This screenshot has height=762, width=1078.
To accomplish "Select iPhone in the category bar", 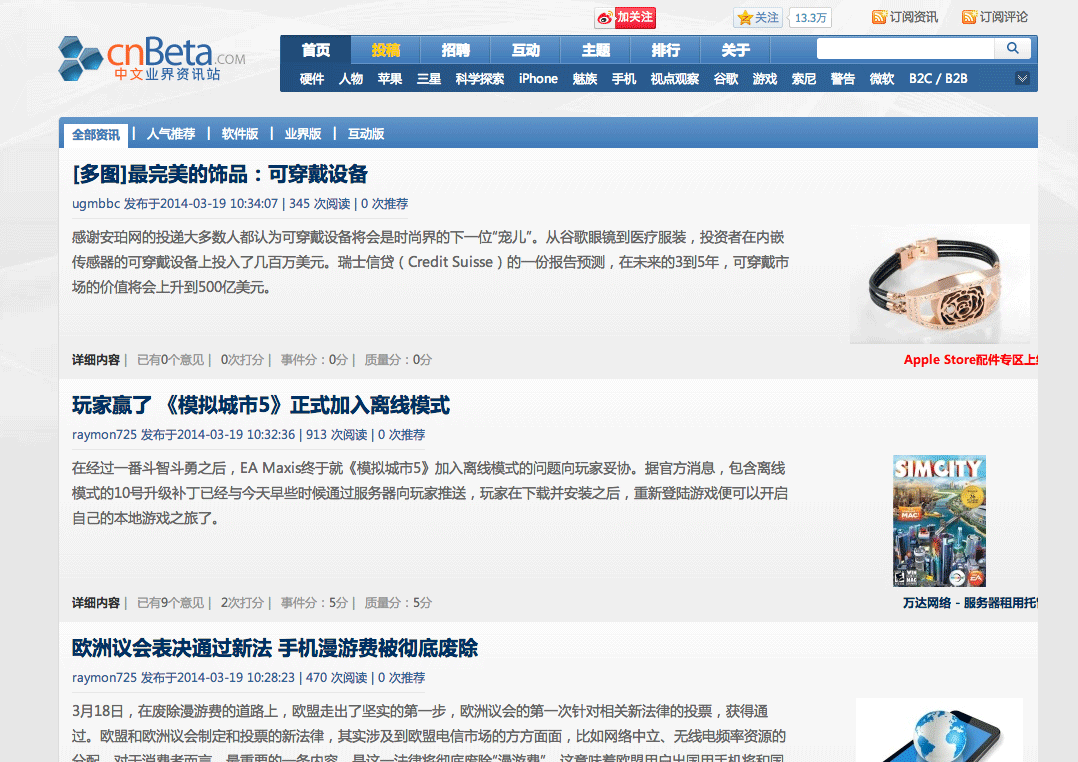I will 538,78.
